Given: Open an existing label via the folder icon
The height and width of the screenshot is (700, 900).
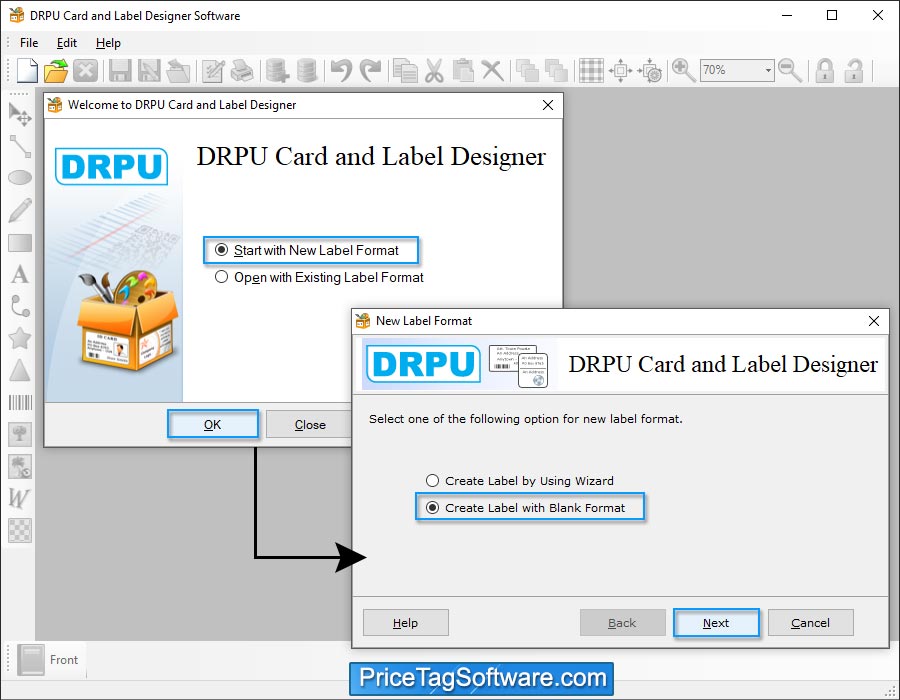Looking at the screenshot, I should tap(56, 71).
